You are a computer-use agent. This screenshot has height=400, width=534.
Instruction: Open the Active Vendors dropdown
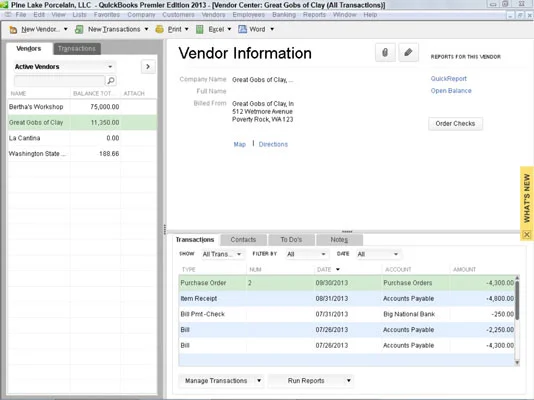point(64,67)
